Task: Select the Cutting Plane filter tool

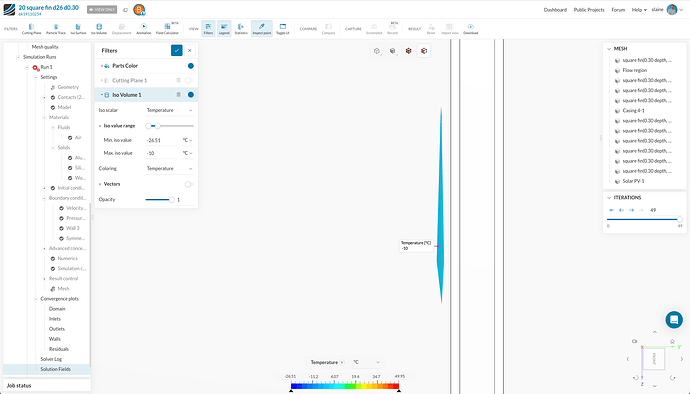Action: pos(31,29)
